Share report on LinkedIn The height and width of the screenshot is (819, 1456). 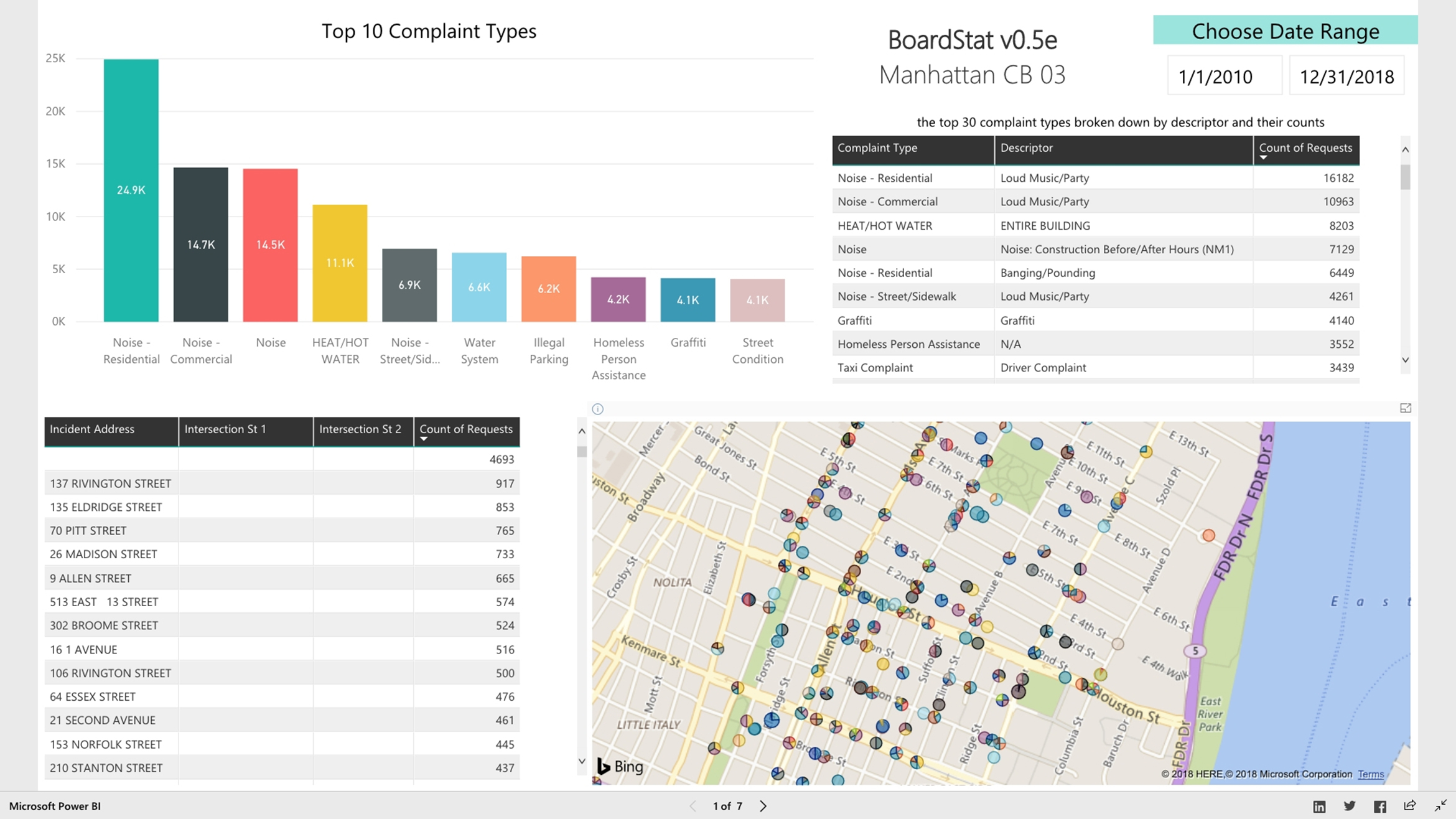[x=1318, y=807]
